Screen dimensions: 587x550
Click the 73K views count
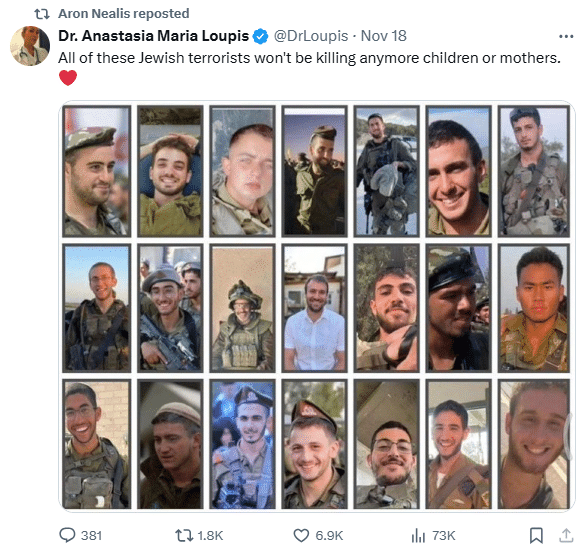[444, 535]
